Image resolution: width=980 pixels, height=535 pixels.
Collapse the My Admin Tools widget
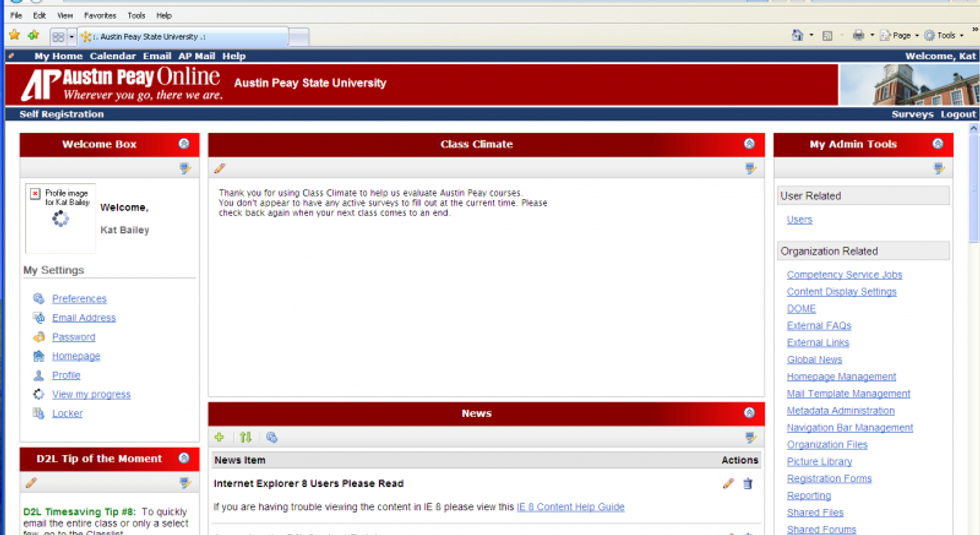pyautogui.click(x=938, y=144)
